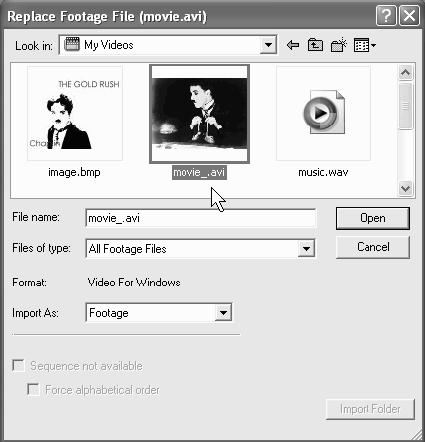The image size is (425, 442).
Task: Select the music.wav media file icon
Action: pyautogui.click(x=323, y=112)
